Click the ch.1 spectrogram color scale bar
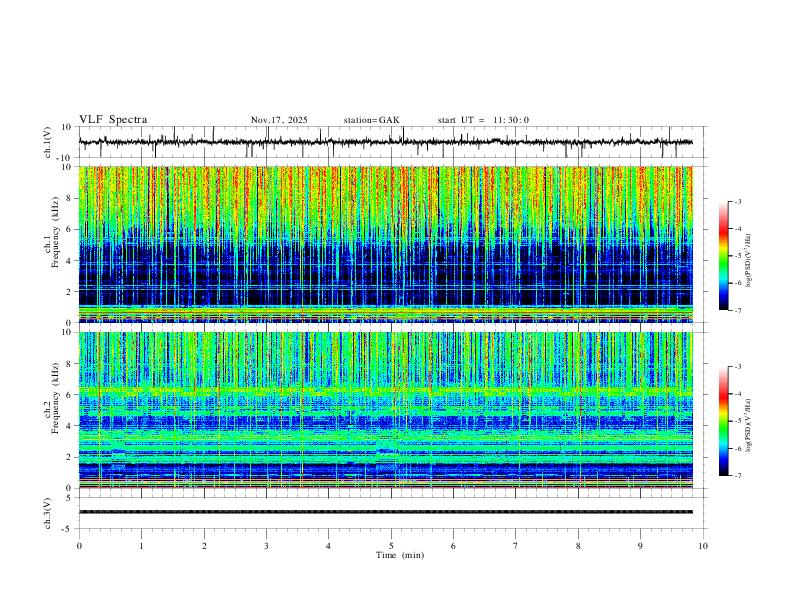The image size is (792, 612). [723, 256]
